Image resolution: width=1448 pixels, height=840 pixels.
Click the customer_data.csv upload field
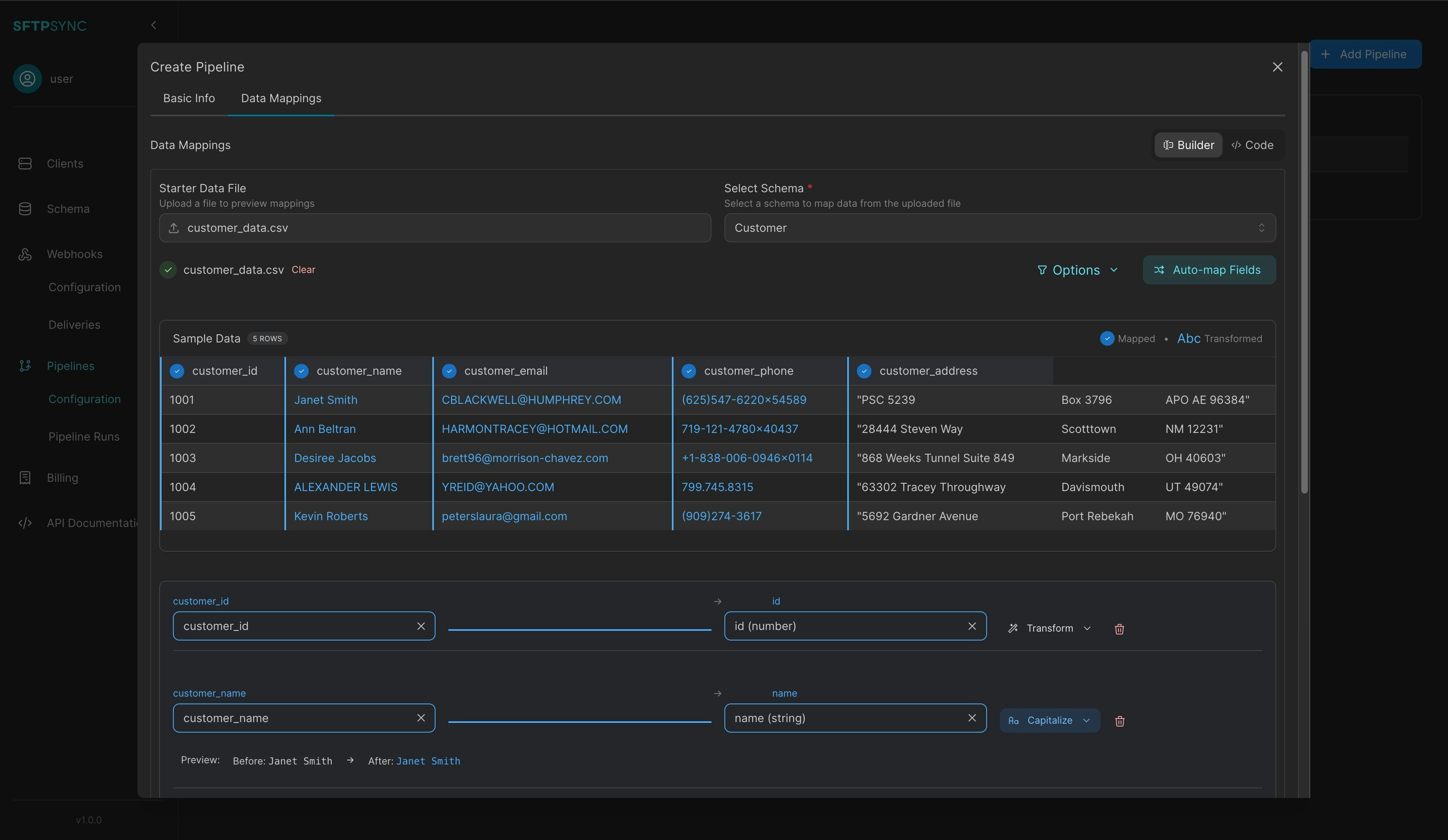(x=435, y=228)
